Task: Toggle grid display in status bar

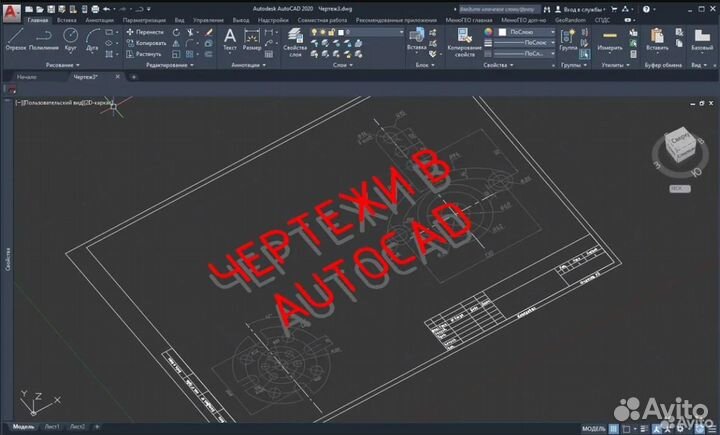Action: tap(613, 429)
